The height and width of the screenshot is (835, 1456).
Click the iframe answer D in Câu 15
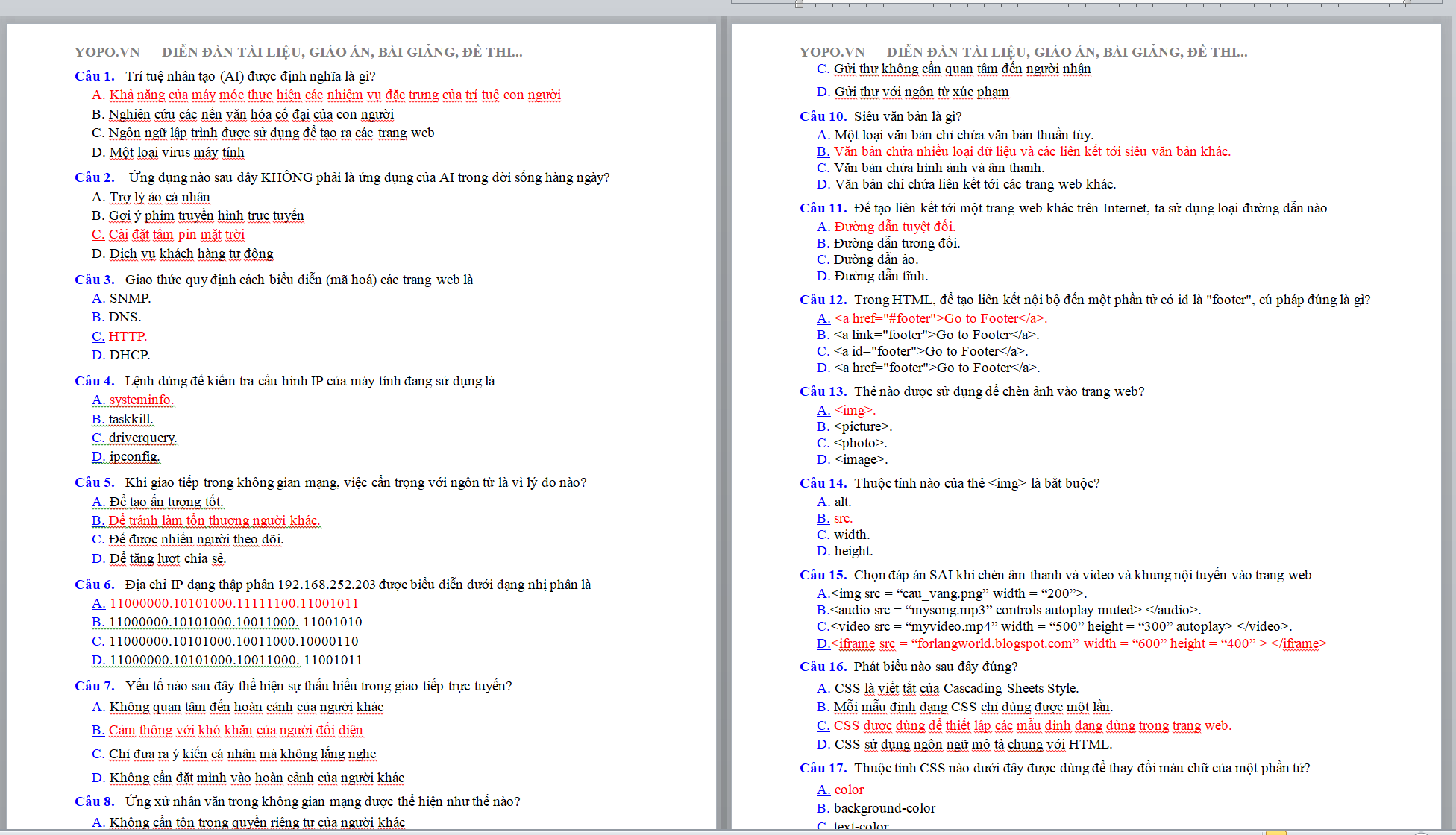click(1071, 643)
